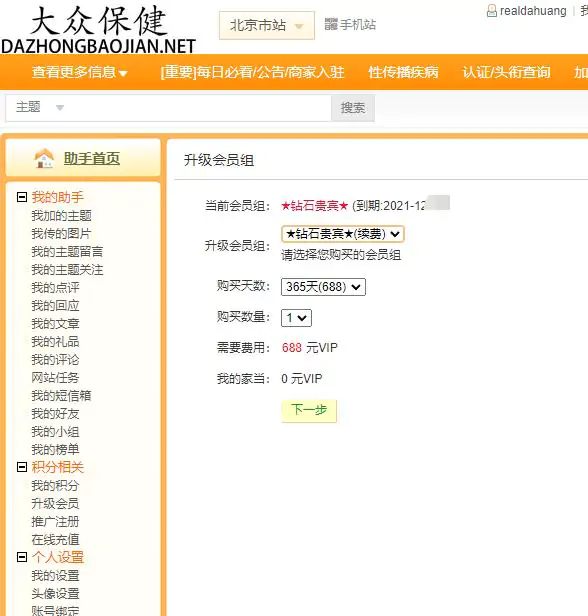Open the 升级会员组 select box
Image resolution: width=588 pixels, height=616 pixels.
point(343,234)
